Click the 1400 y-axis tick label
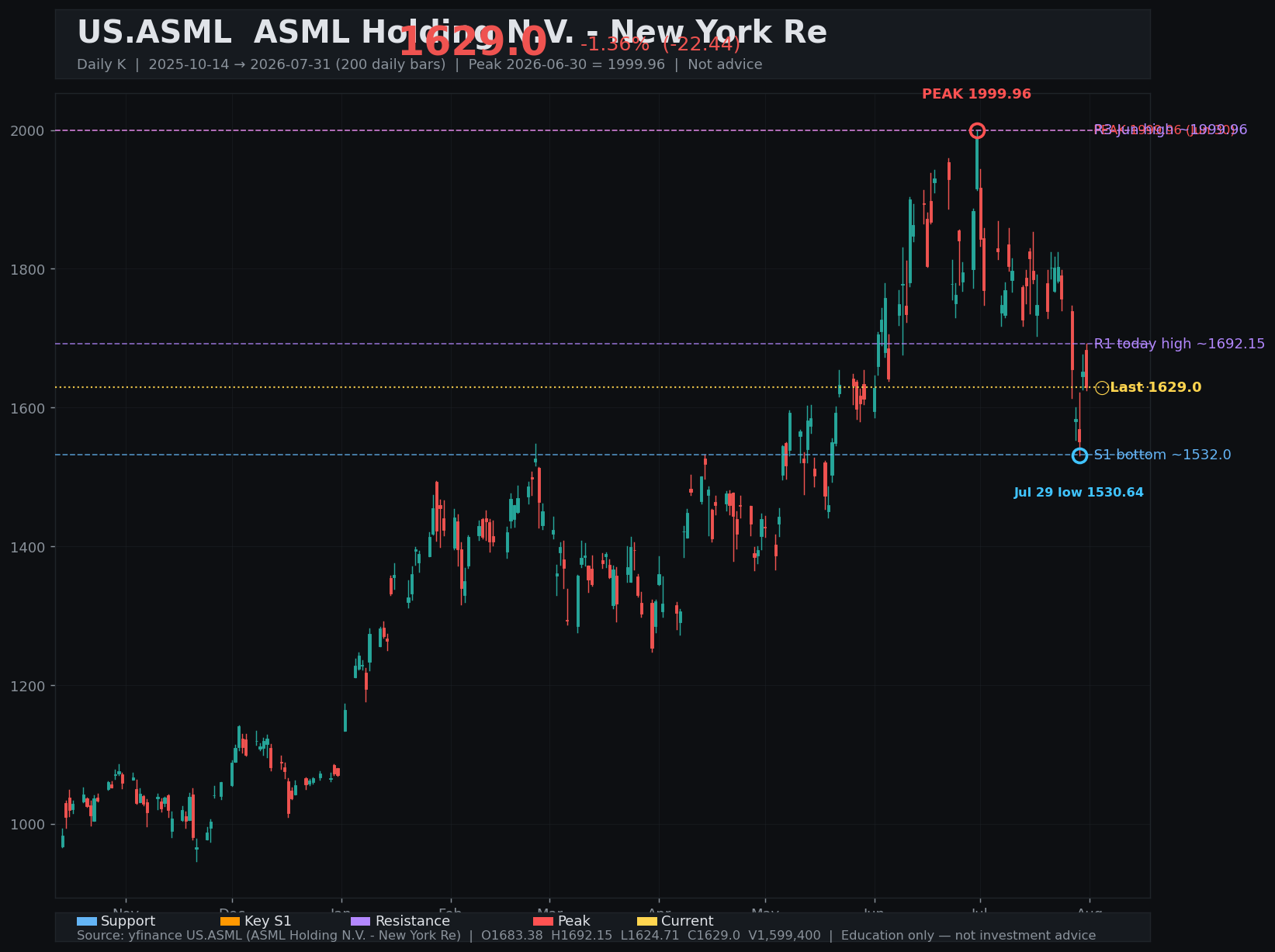The image size is (1275, 952). coord(28,547)
